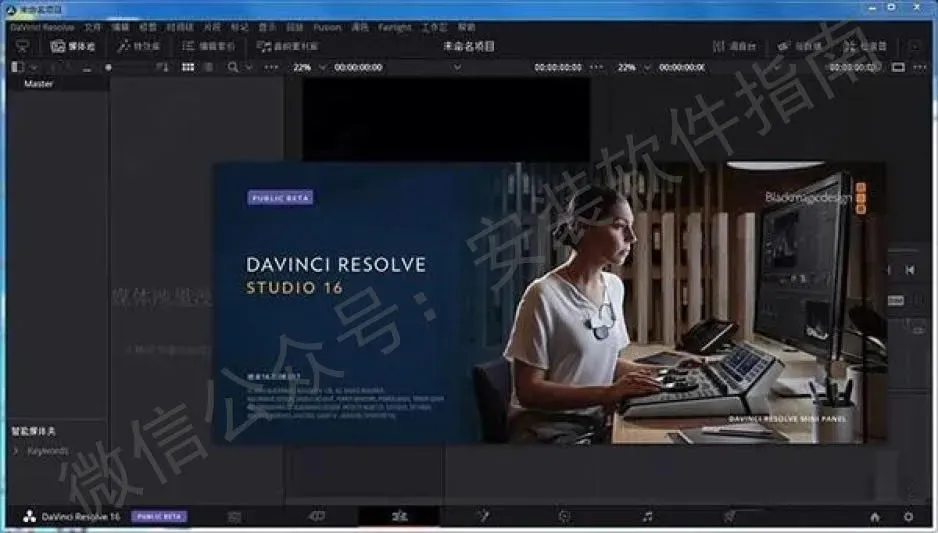Open the 媒体池 (Media Pool) panel button
The width and height of the screenshot is (938, 533).
point(72,46)
